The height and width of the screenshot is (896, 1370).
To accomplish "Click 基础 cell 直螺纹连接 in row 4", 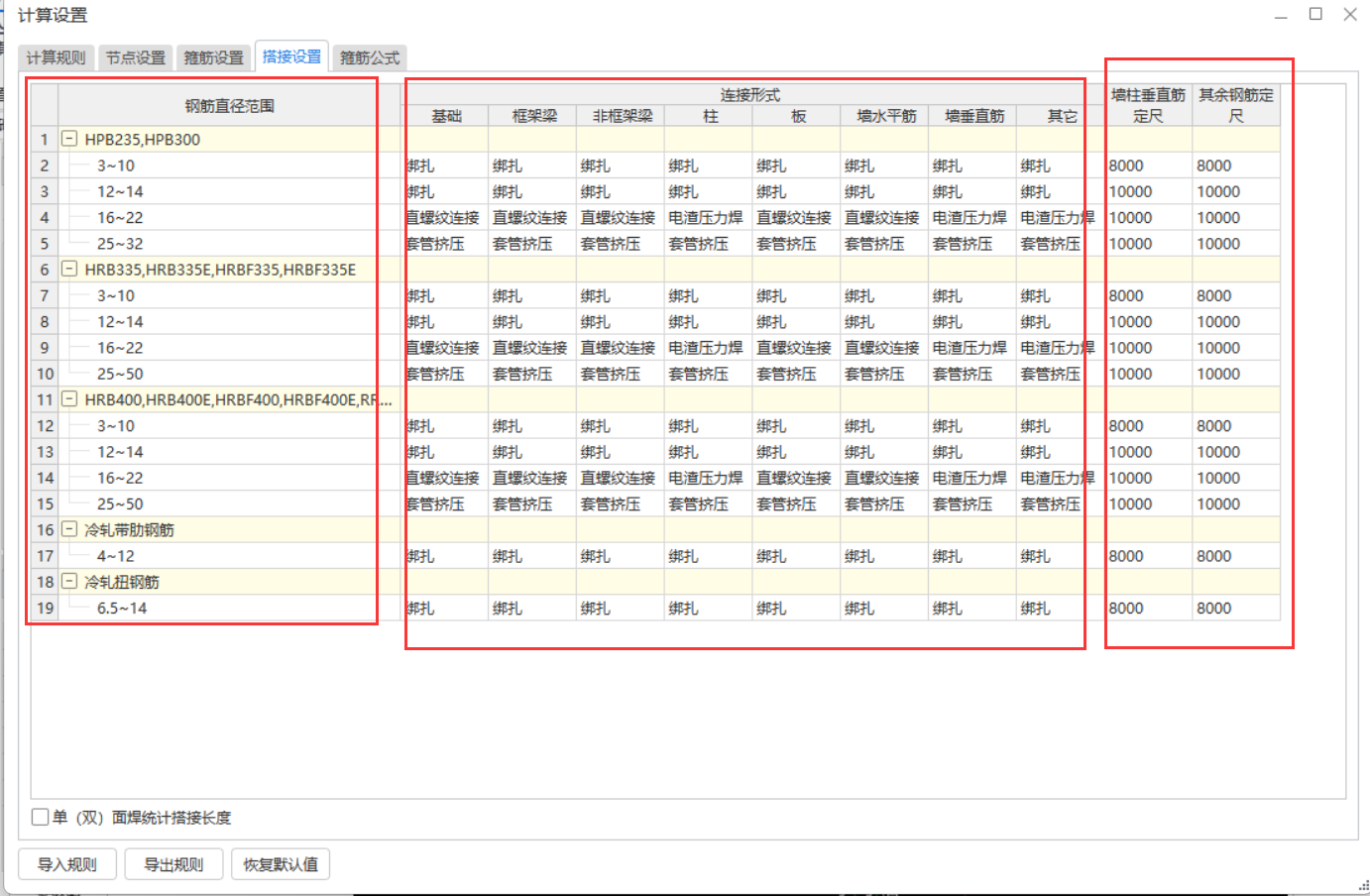I will pos(446,217).
